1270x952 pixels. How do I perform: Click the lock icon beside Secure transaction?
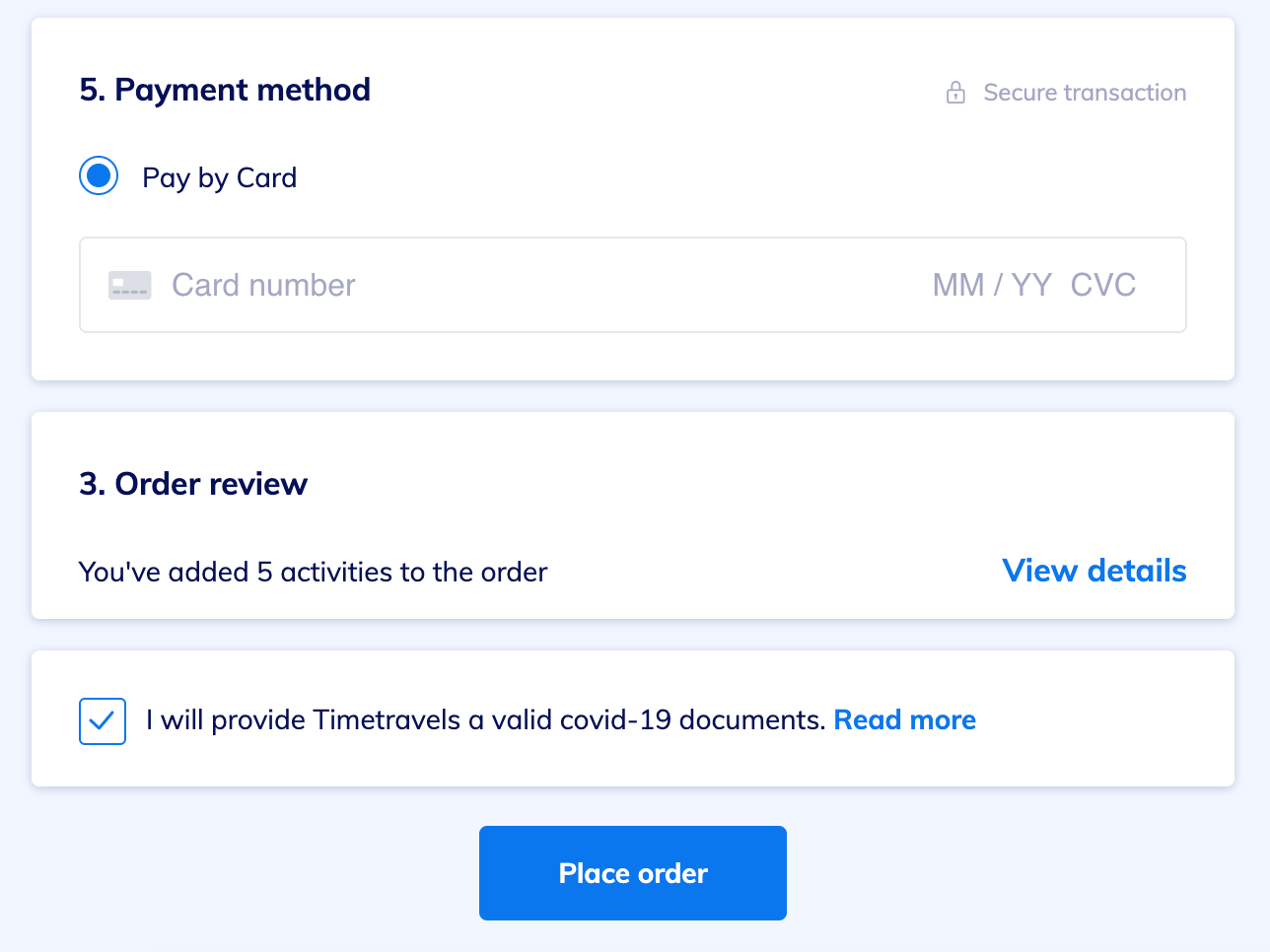[x=955, y=93]
